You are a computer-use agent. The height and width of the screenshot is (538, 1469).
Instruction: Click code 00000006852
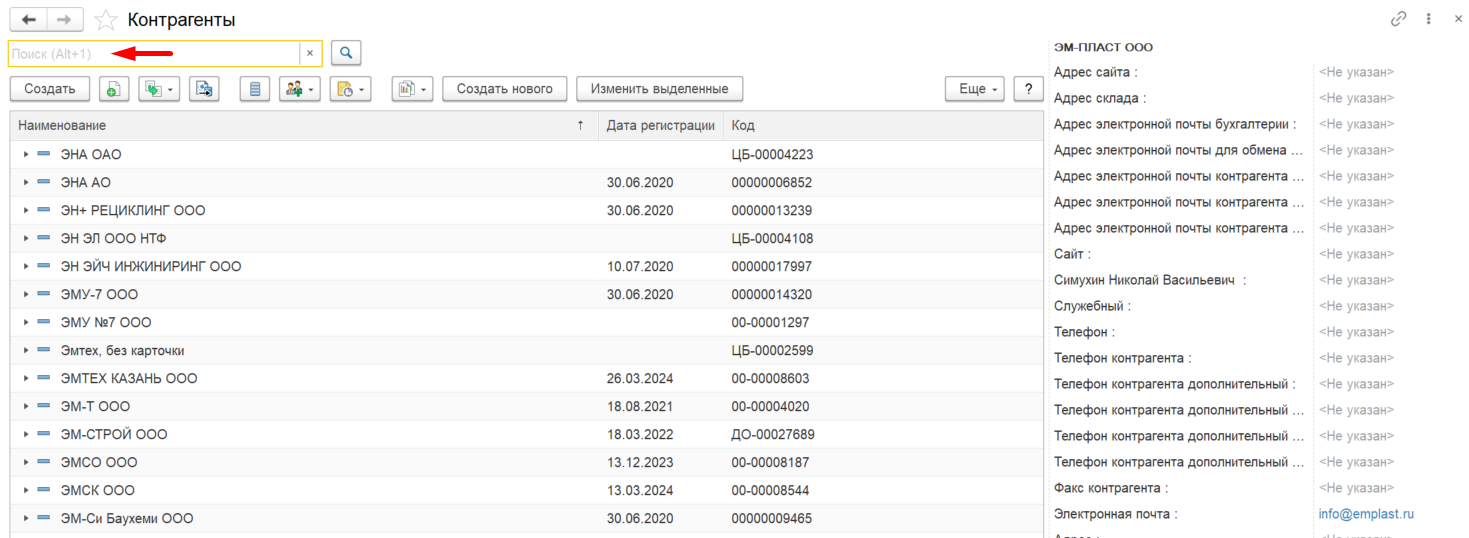(772, 183)
